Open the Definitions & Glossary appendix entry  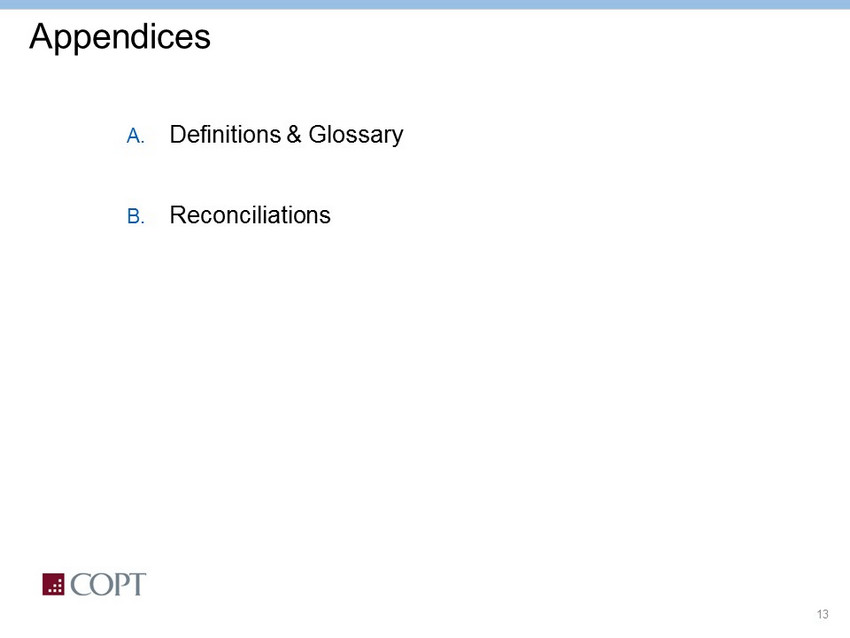click(x=286, y=134)
